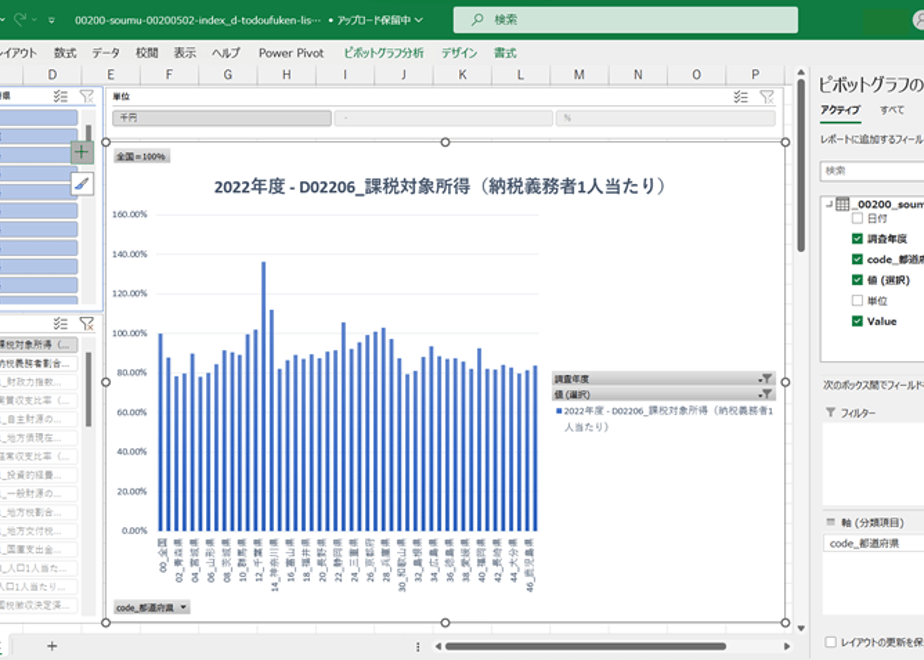
Task: Uncheck the code_都道府県 field checkbox
Action: pyautogui.click(x=857, y=259)
